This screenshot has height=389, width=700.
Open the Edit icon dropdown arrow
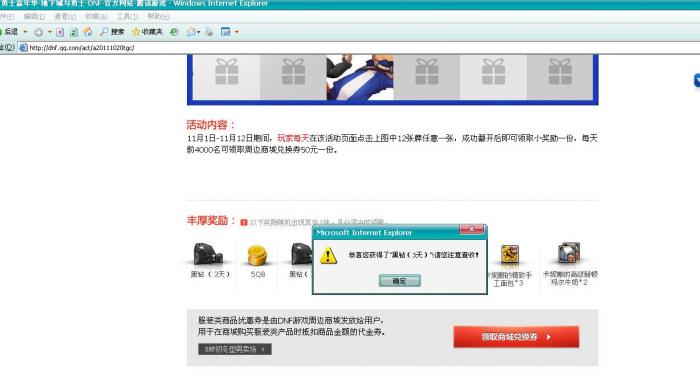click(x=237, y=32)
